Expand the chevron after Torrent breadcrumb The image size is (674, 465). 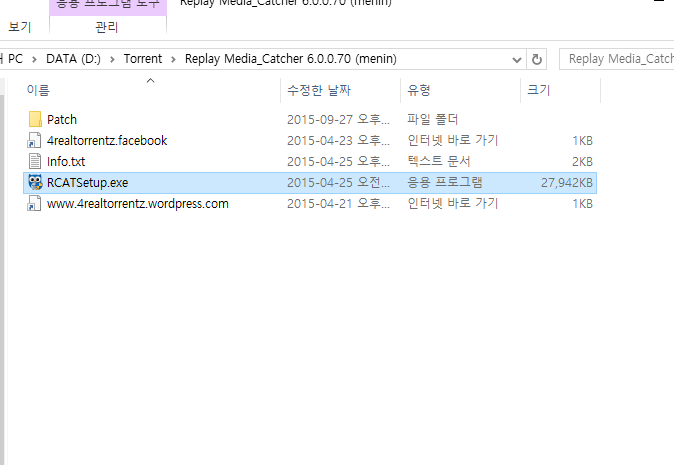pyautogui.click(x=173, y=59)
